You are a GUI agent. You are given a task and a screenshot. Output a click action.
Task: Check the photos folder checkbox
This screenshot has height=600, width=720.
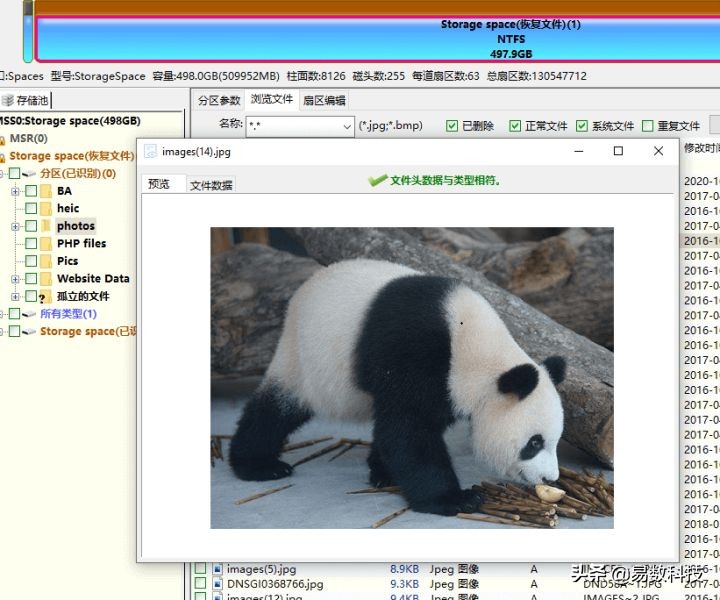31,226
